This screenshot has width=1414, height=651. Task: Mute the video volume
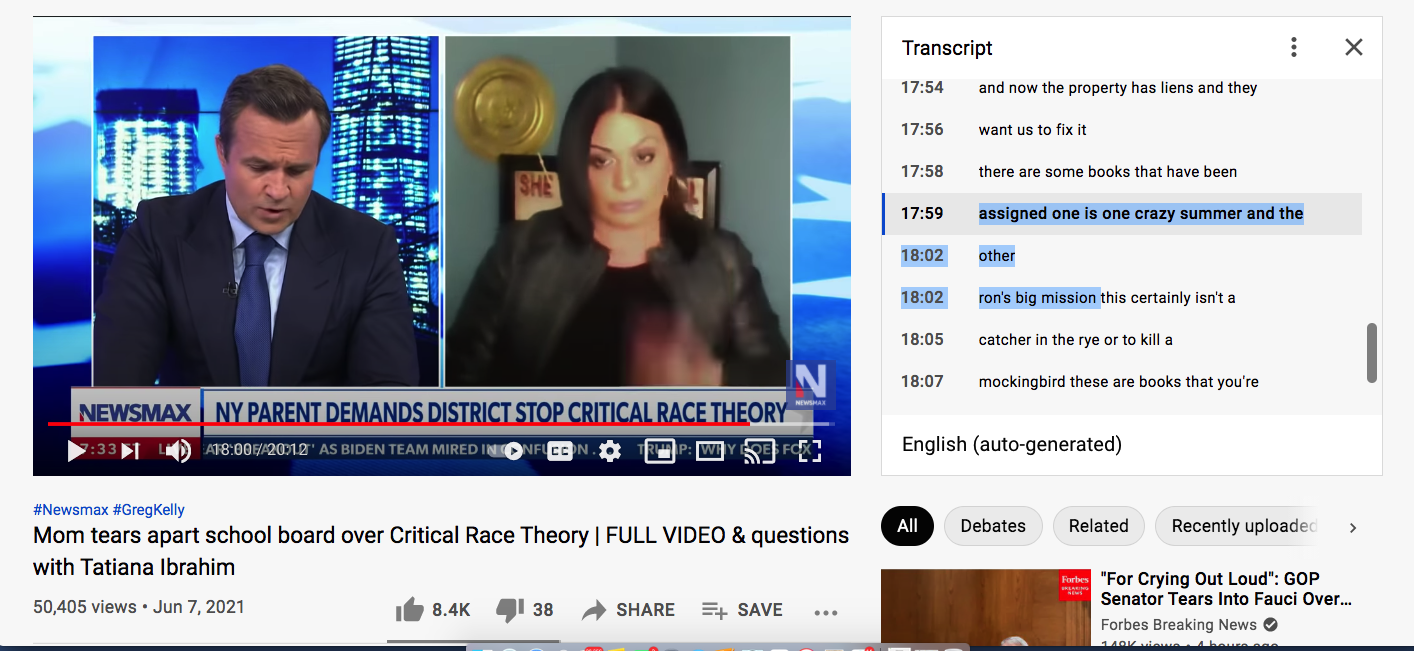[178, 451]
